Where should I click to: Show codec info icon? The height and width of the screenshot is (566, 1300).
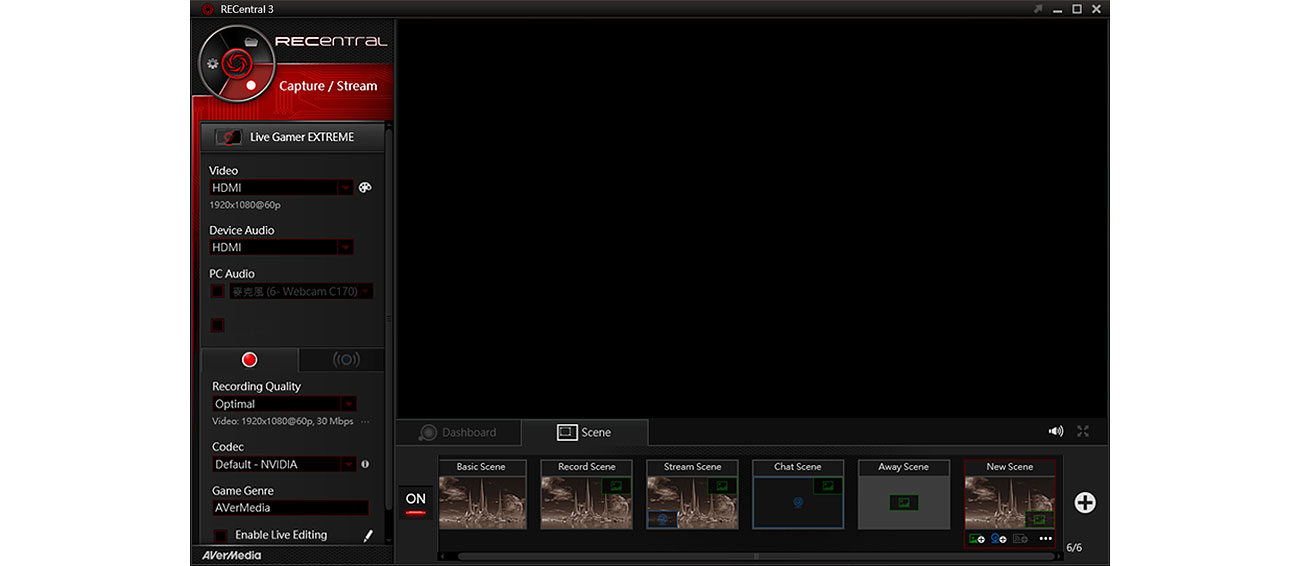(x=365, y=464)
